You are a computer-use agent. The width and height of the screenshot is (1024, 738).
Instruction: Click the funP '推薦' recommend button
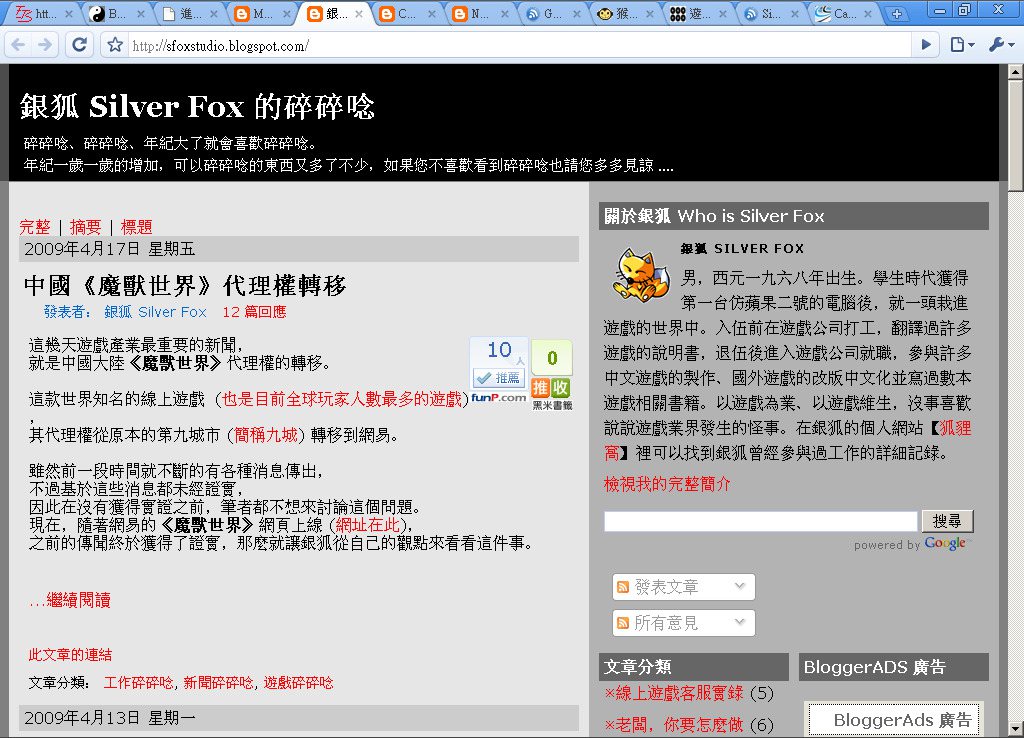point(499,378)
